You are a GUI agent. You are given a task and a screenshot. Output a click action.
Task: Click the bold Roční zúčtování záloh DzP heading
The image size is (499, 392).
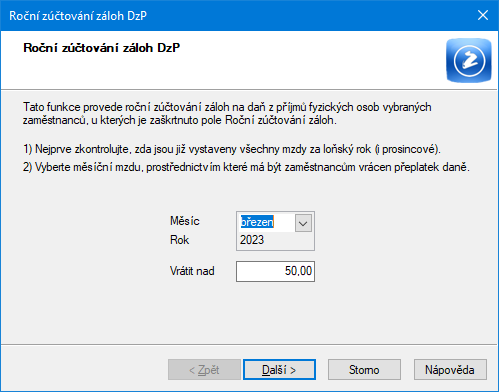tap(102, 48)
